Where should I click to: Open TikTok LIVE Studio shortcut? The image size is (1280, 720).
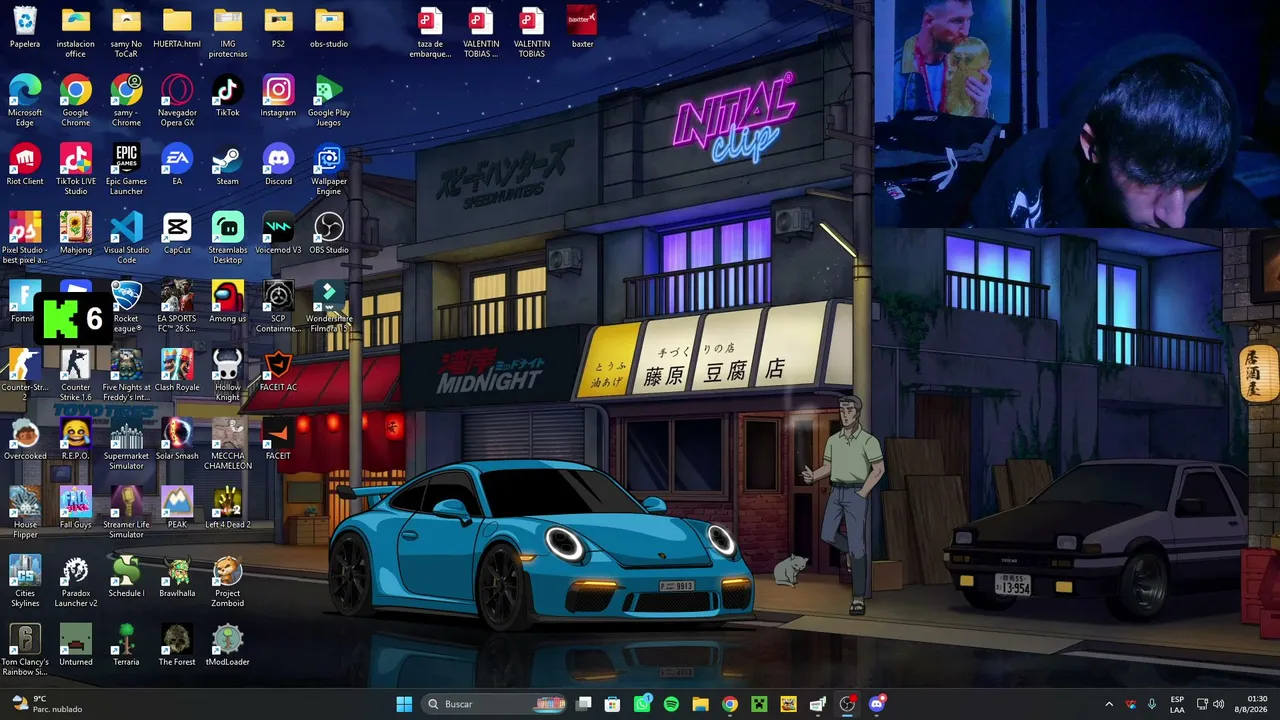[75, 170]
